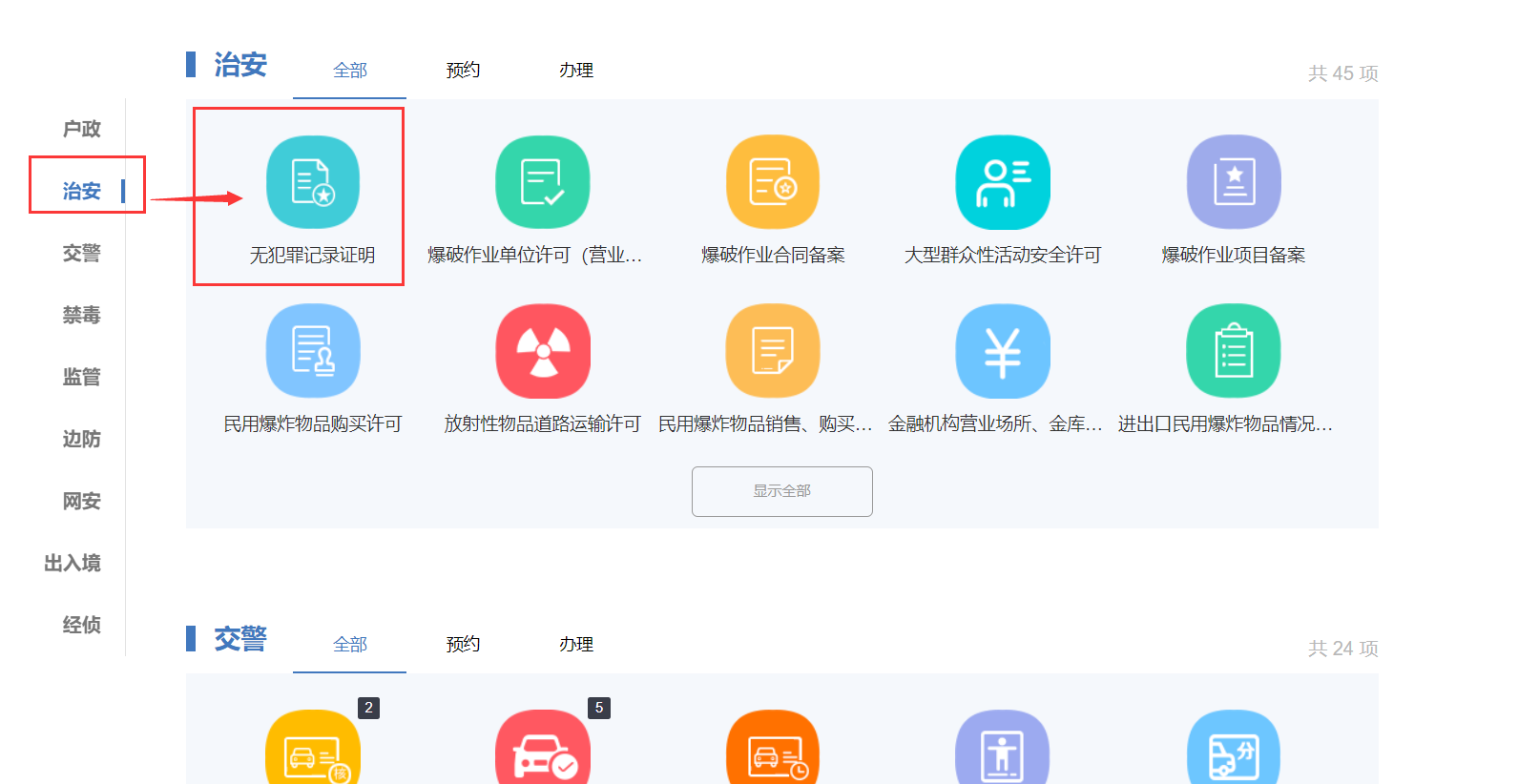Image resolution: width=1518 pixels, height=784 pixels.
Task: Select 交警 in the left sidebar
Action: click(x=81, y=253)
